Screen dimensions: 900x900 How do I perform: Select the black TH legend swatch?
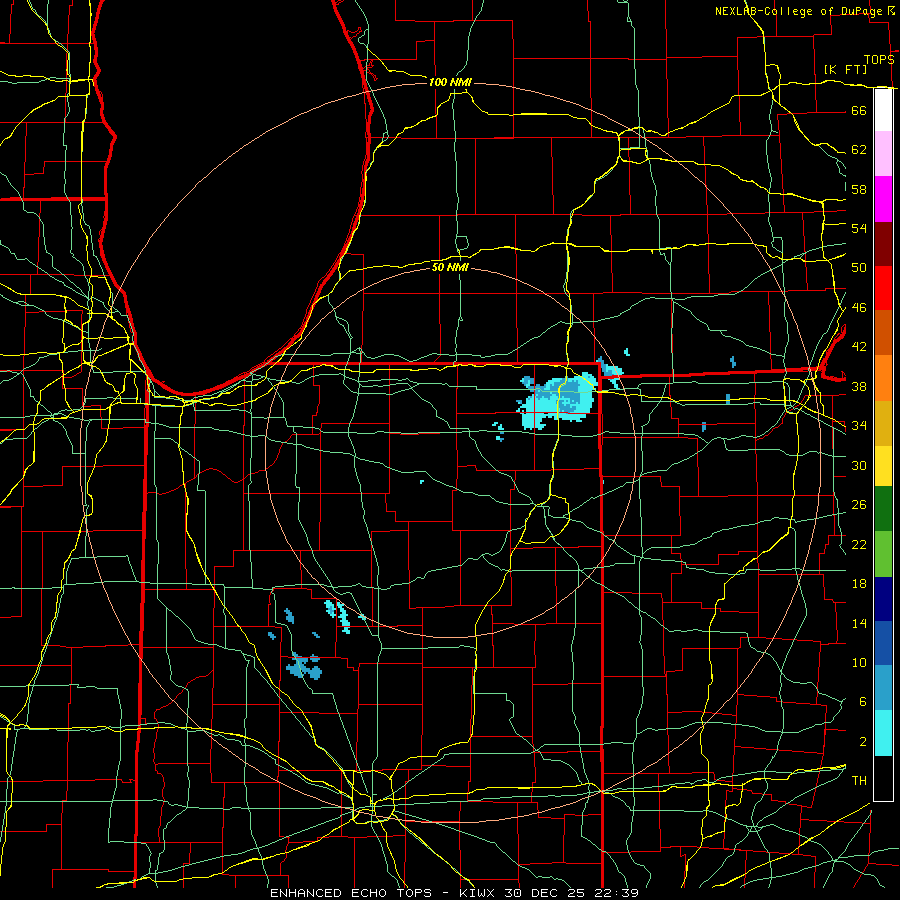pos(883,778)
